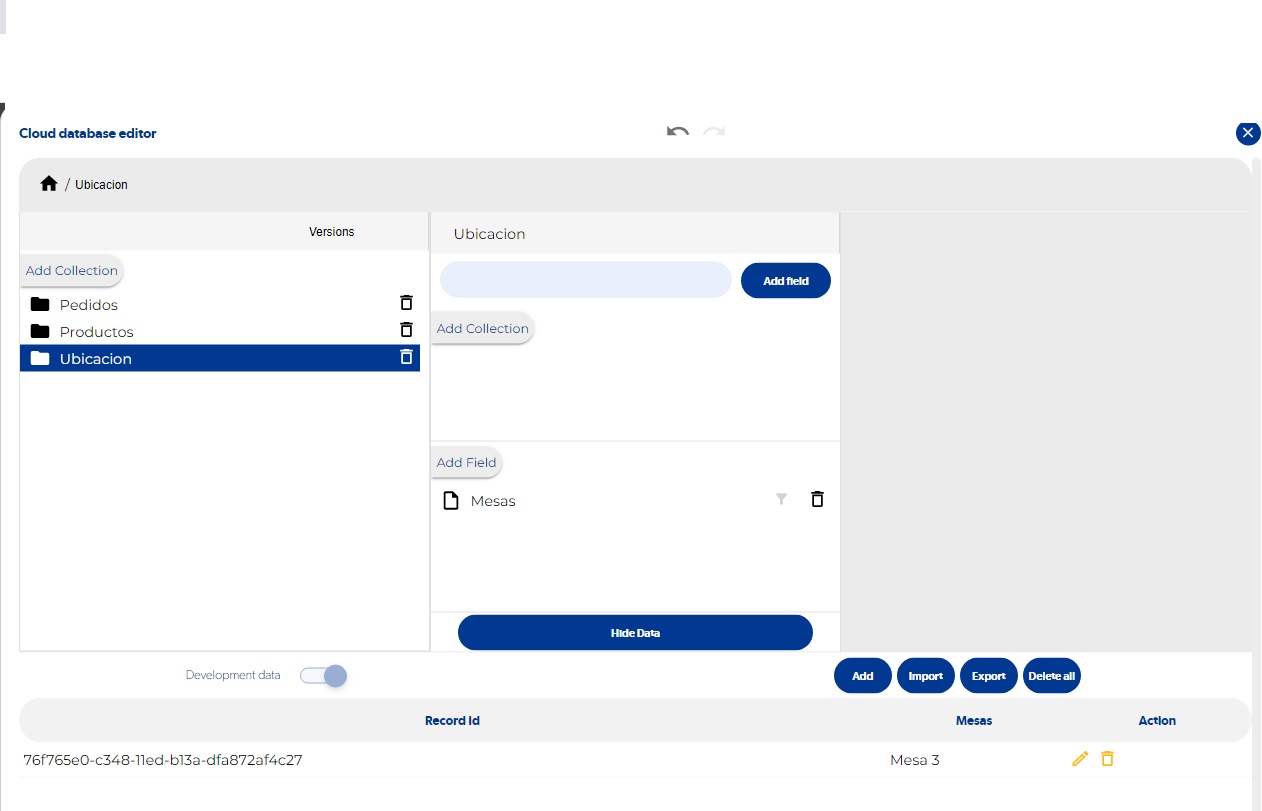Screen dimensions: 1262x811
Task: Open the filter icon on the Mesas field
Action: 781,499
